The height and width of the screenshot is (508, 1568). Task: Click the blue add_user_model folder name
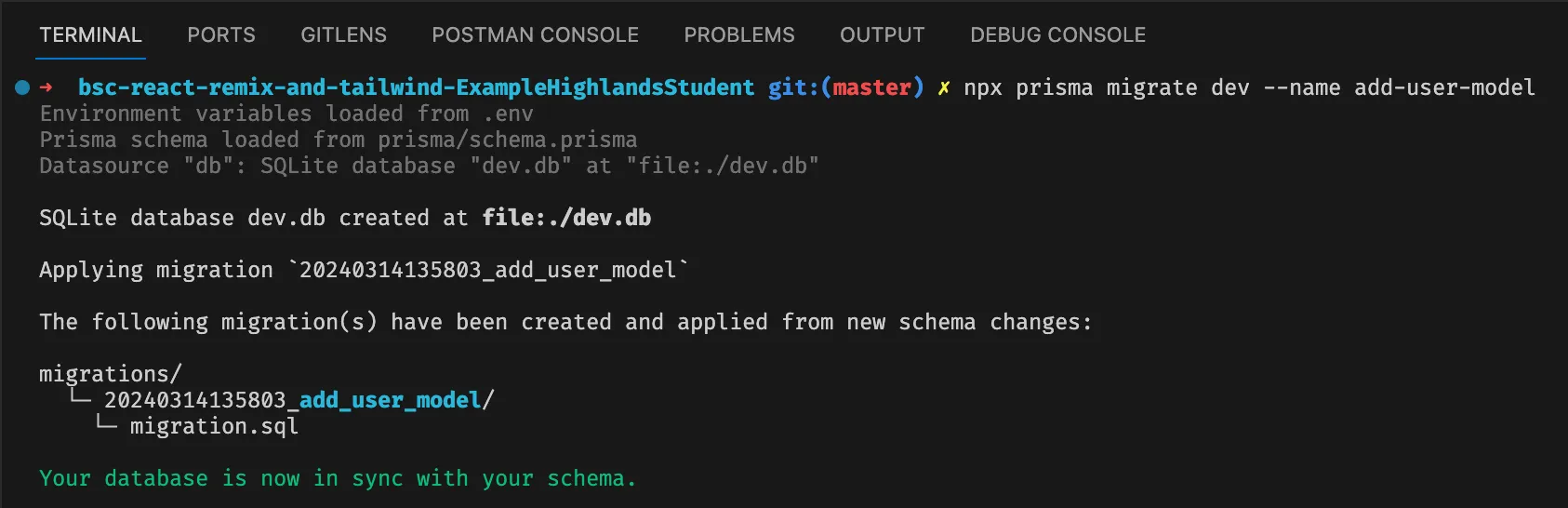[390, 400]
